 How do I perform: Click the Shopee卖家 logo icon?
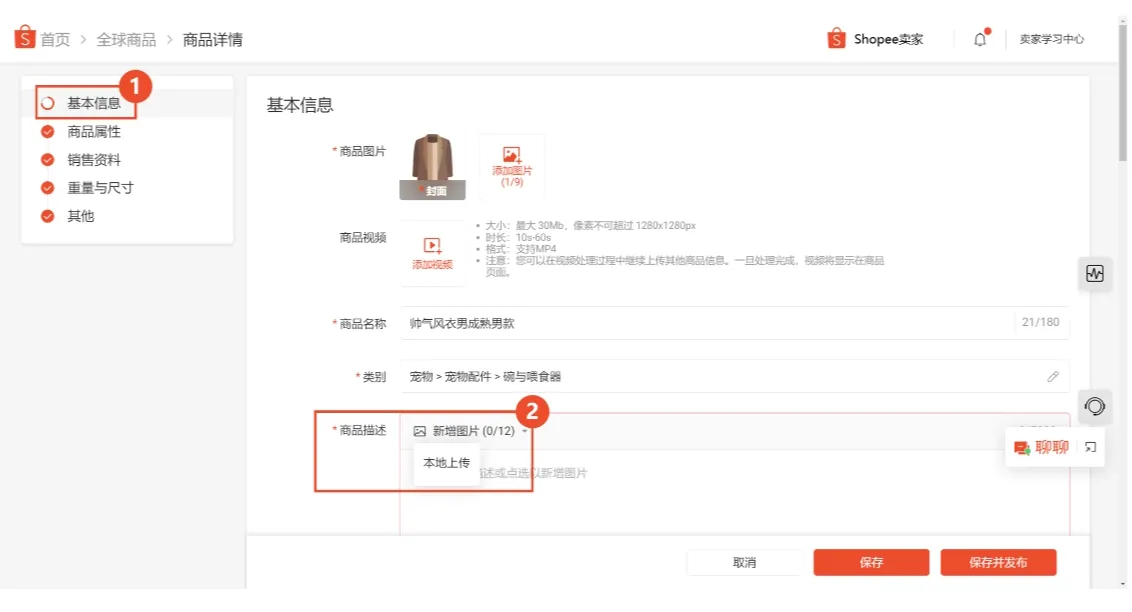point(836,38)
